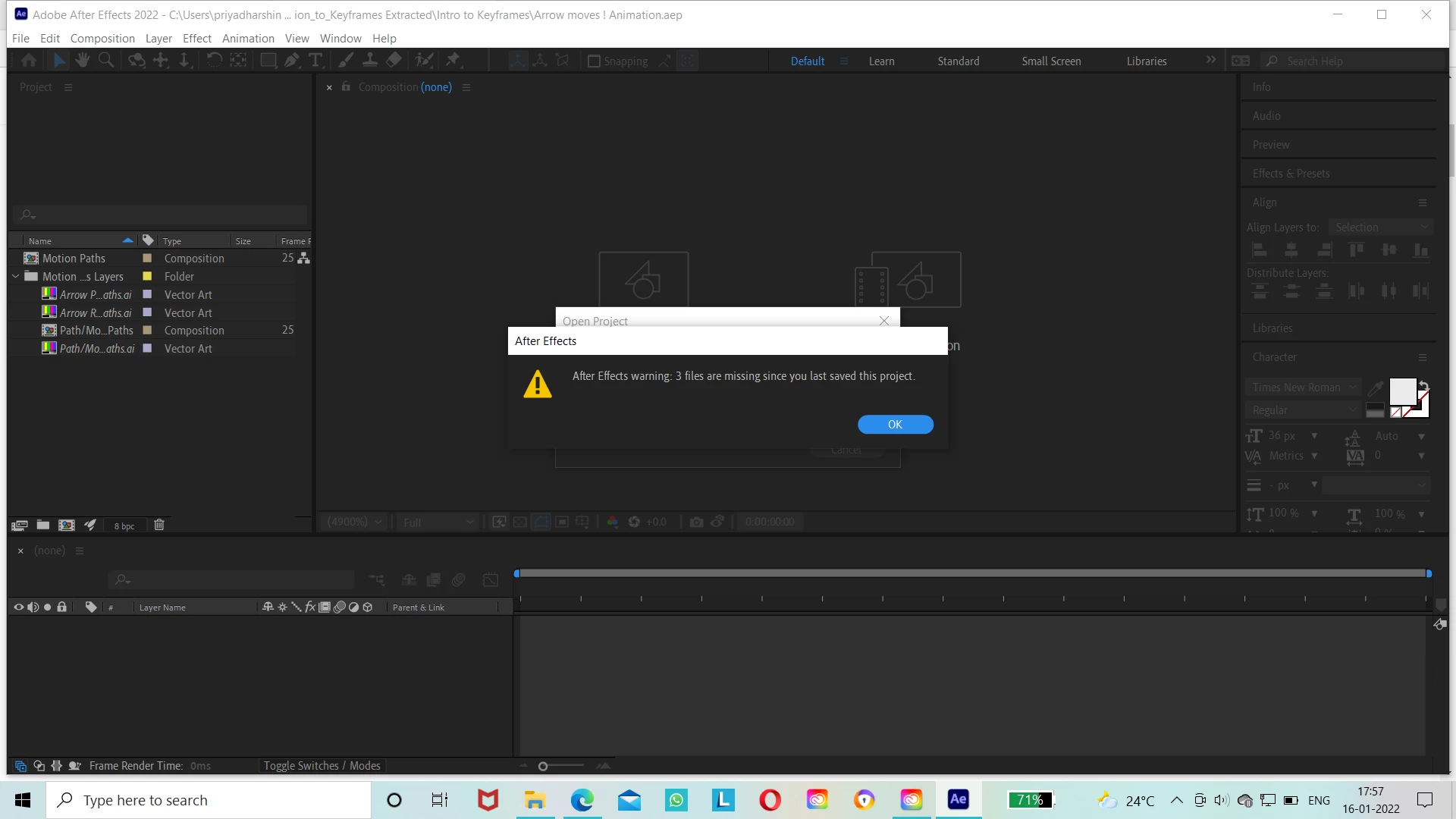Select the Zoom tool
1456x819 pixels.
click(106, 61)
